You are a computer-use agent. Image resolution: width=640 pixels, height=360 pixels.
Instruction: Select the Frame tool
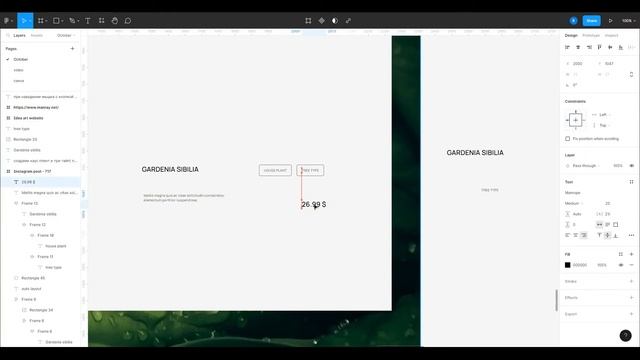pos(40,20)
